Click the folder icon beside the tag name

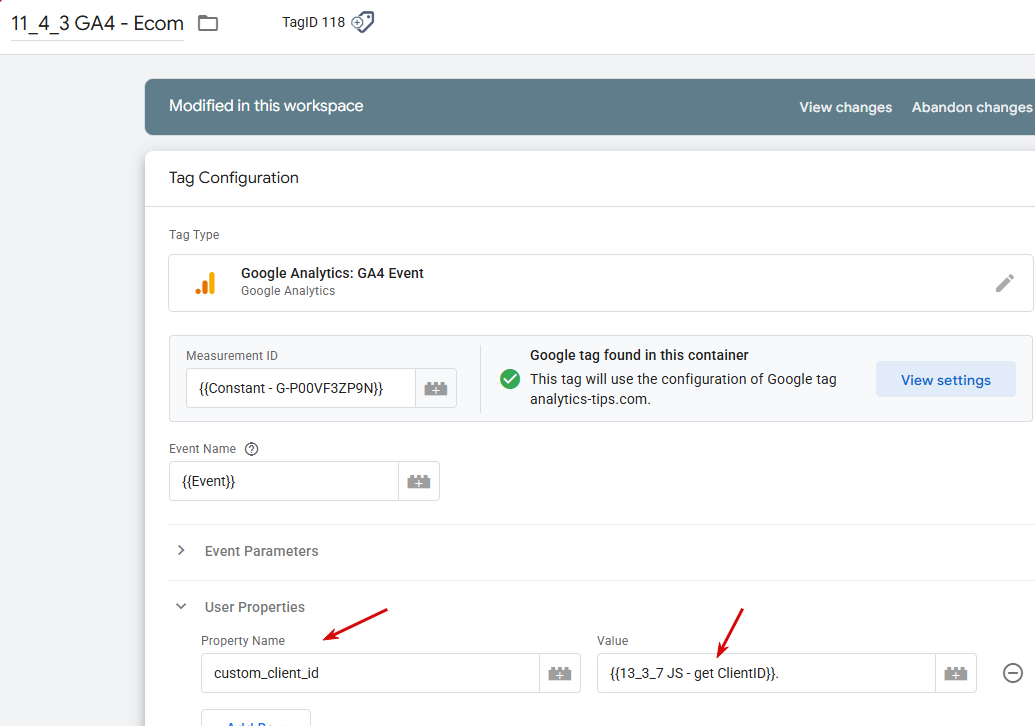[x=208, y=23]
